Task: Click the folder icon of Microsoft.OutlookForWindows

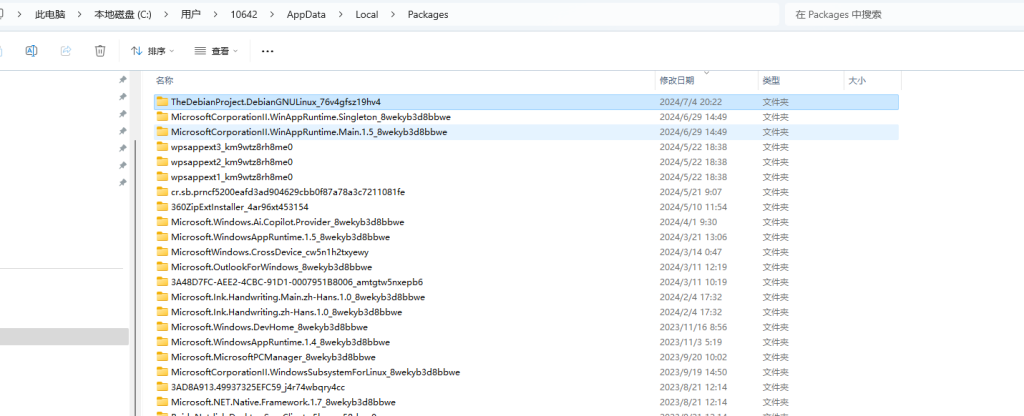Action: click(162, 267)
